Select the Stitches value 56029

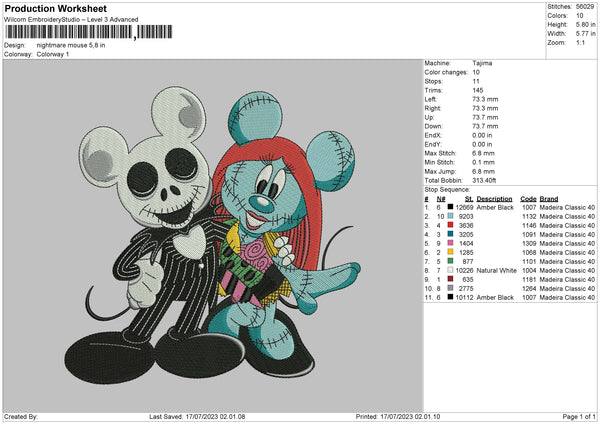pyautogui.click(x=585, y=7)
